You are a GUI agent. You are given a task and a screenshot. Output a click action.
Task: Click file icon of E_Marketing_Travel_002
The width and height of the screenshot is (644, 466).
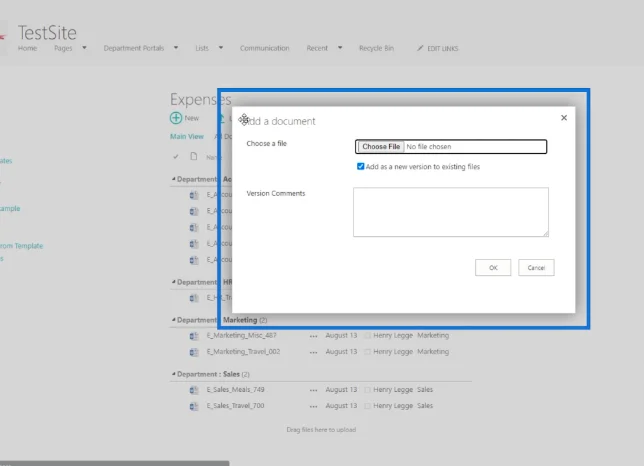[194, 352]
